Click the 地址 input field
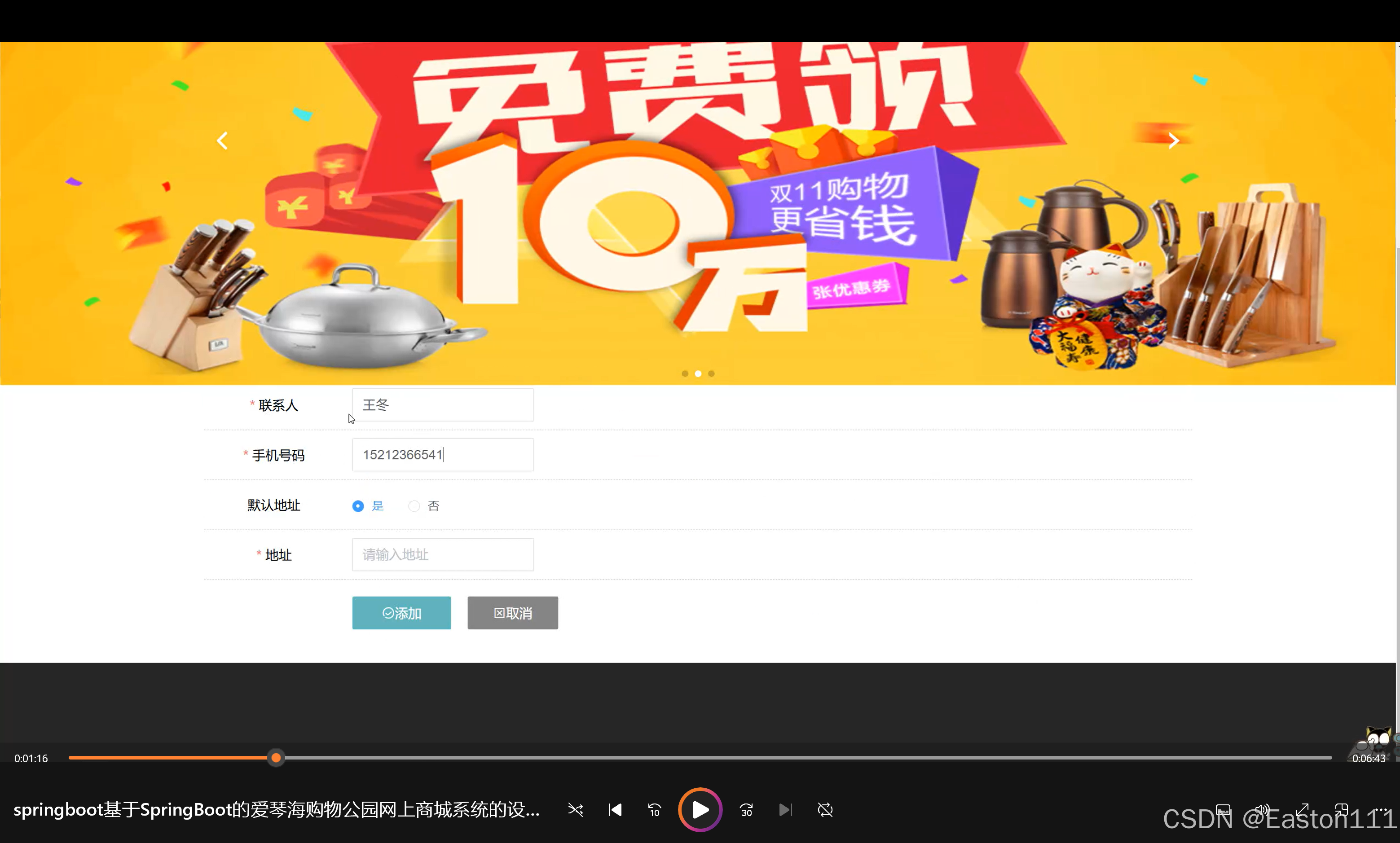 443,554
